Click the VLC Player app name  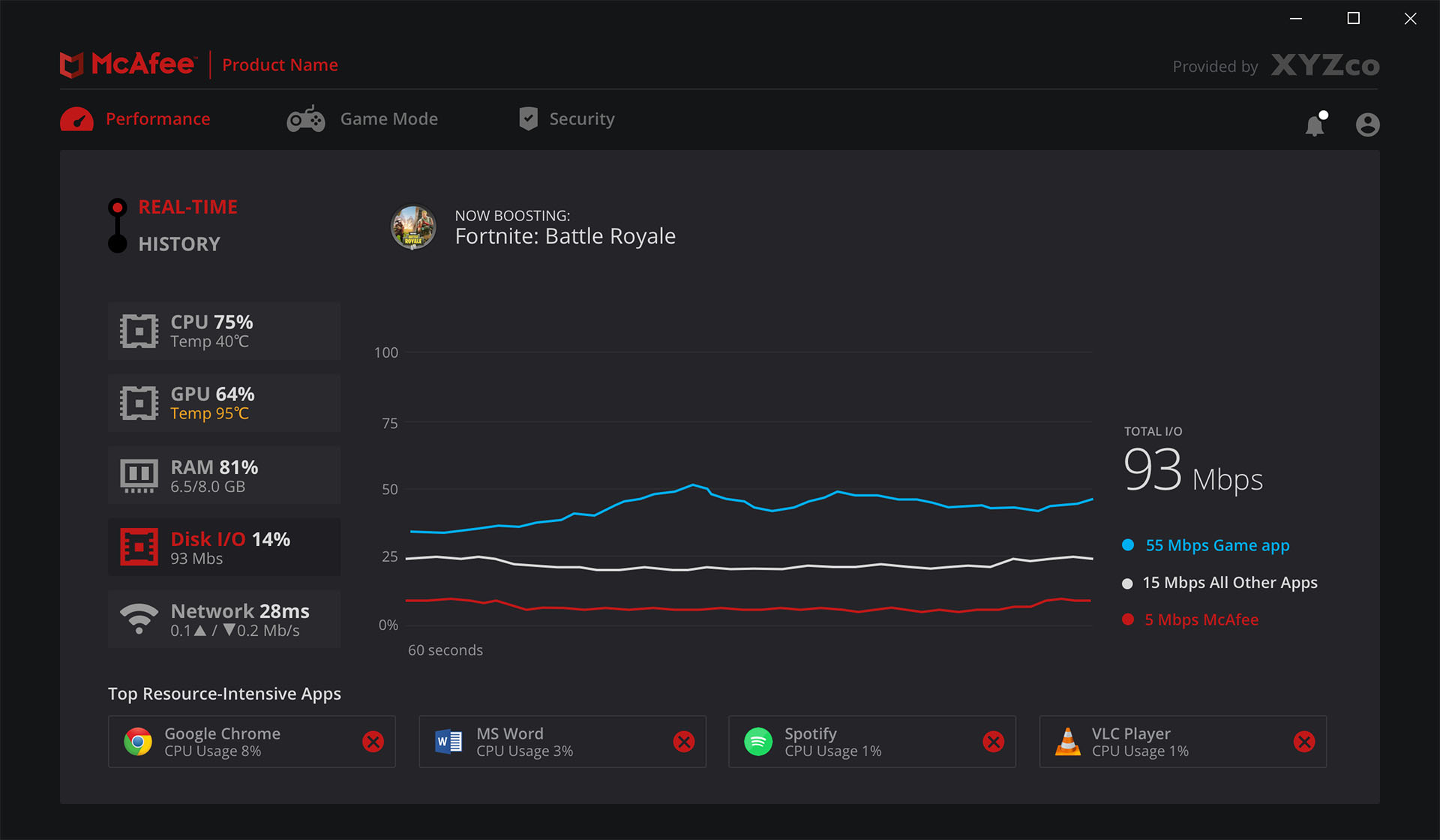pos(1131,733)
